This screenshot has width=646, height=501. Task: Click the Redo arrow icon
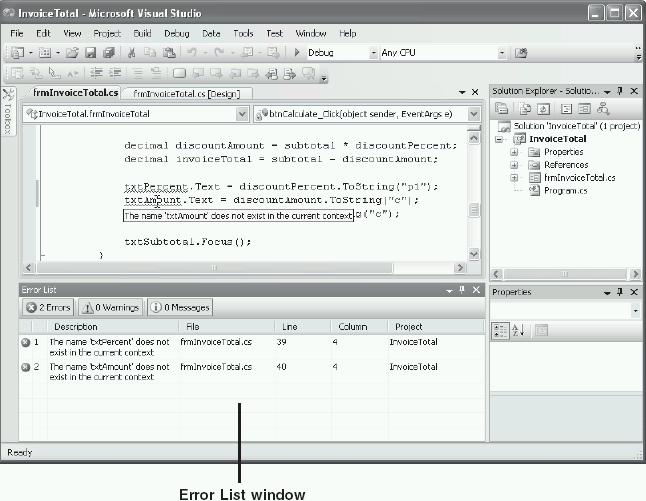(219, 53)
